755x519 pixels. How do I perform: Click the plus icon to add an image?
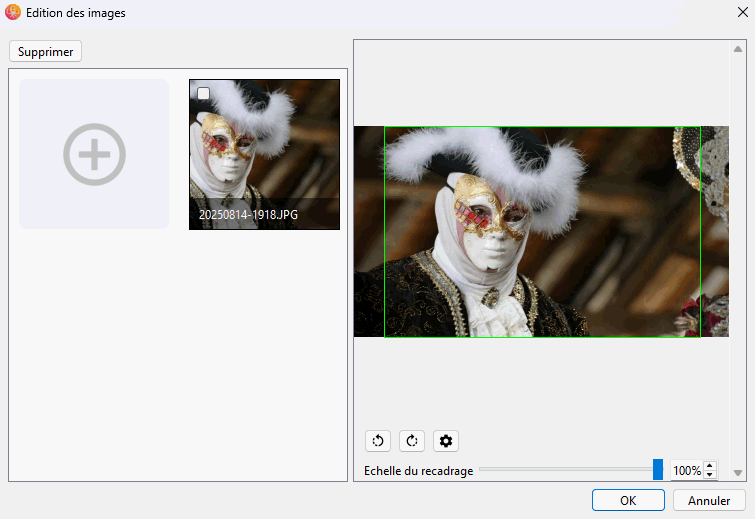[x=94, y=155]
